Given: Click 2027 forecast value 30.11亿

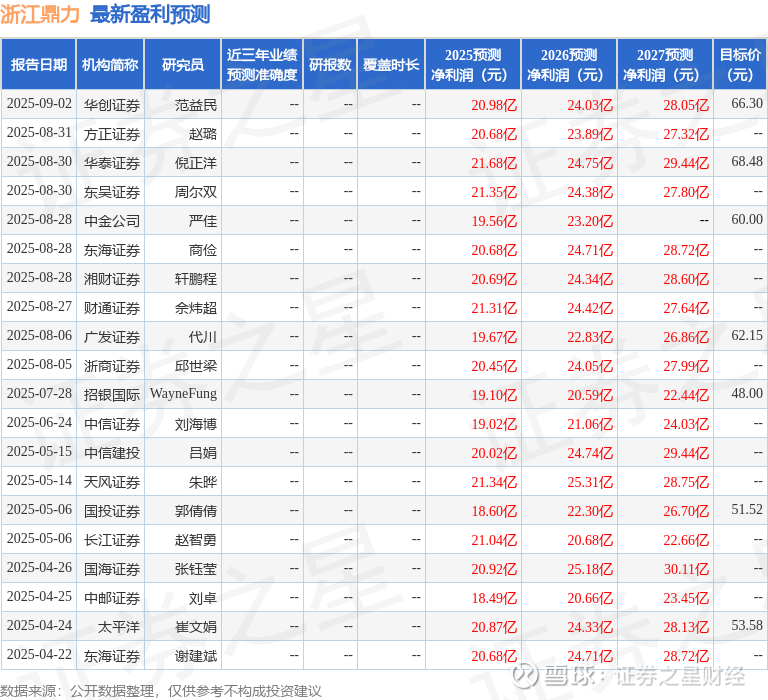Looking at the screenshot, I should coord(686,569).
